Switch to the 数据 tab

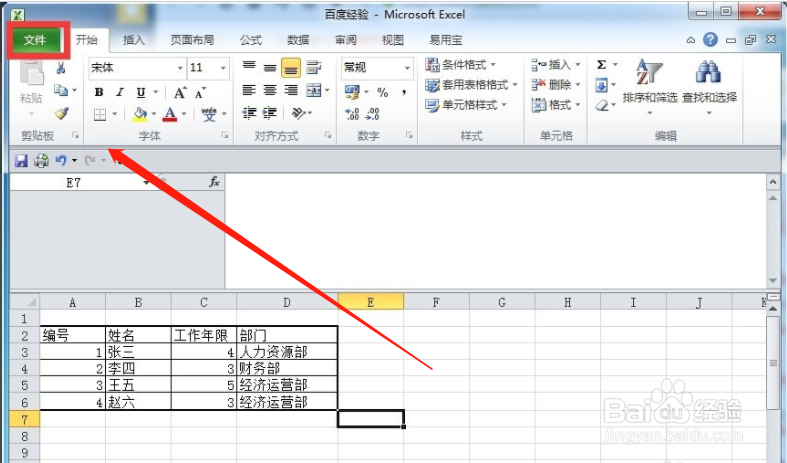(x=298, y=40)
